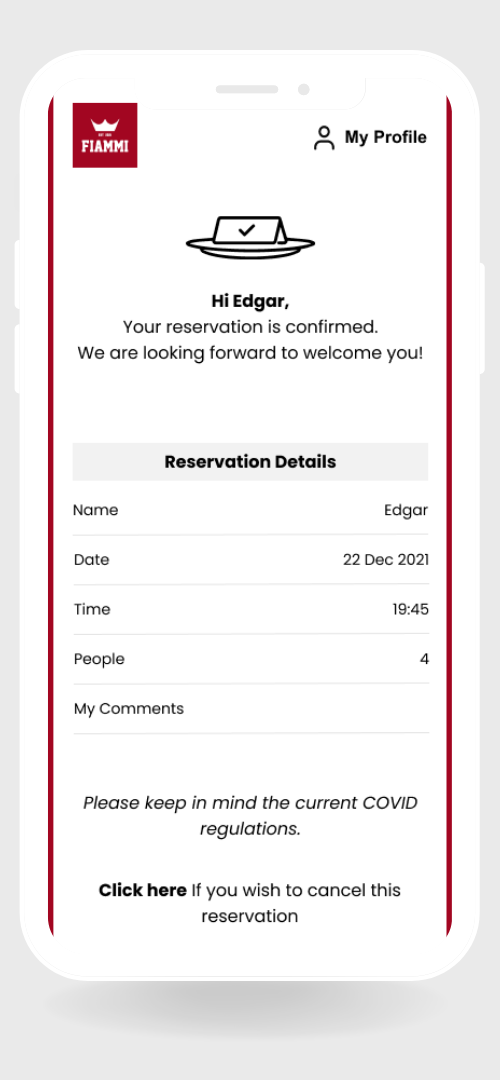Select the people count value 4
Viewport: 500px width, 1080px height.
[424, 659]
